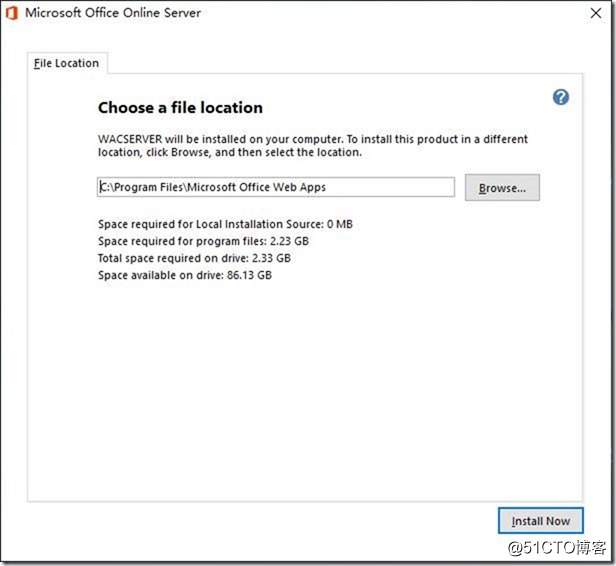Click the Browse... button

tap(502, 188)
